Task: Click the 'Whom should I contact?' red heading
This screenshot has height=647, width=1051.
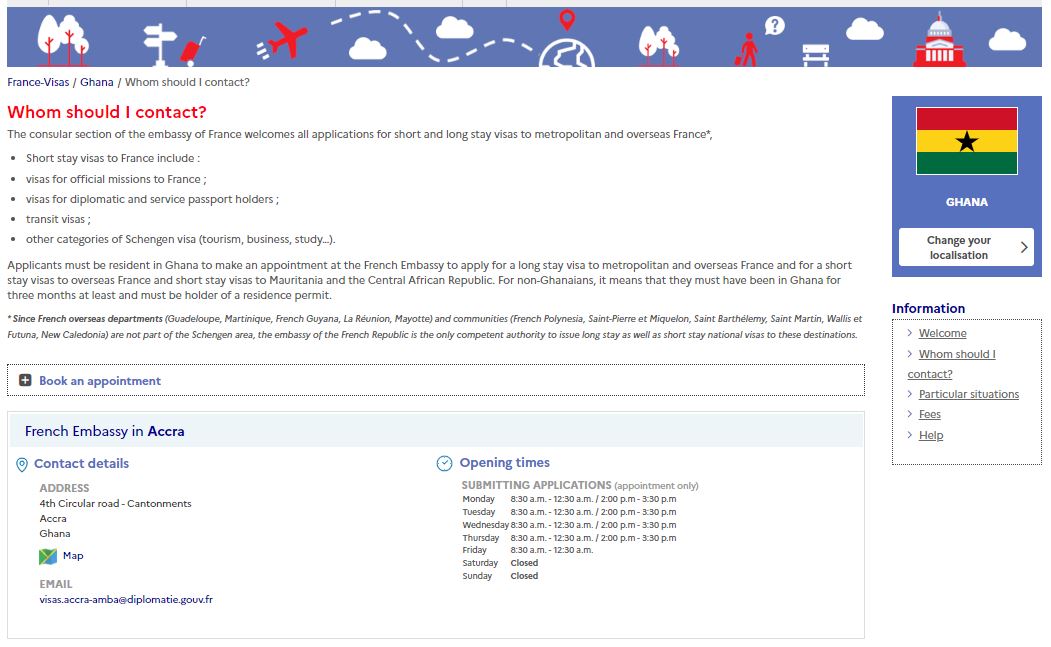Action: [107, 112]
